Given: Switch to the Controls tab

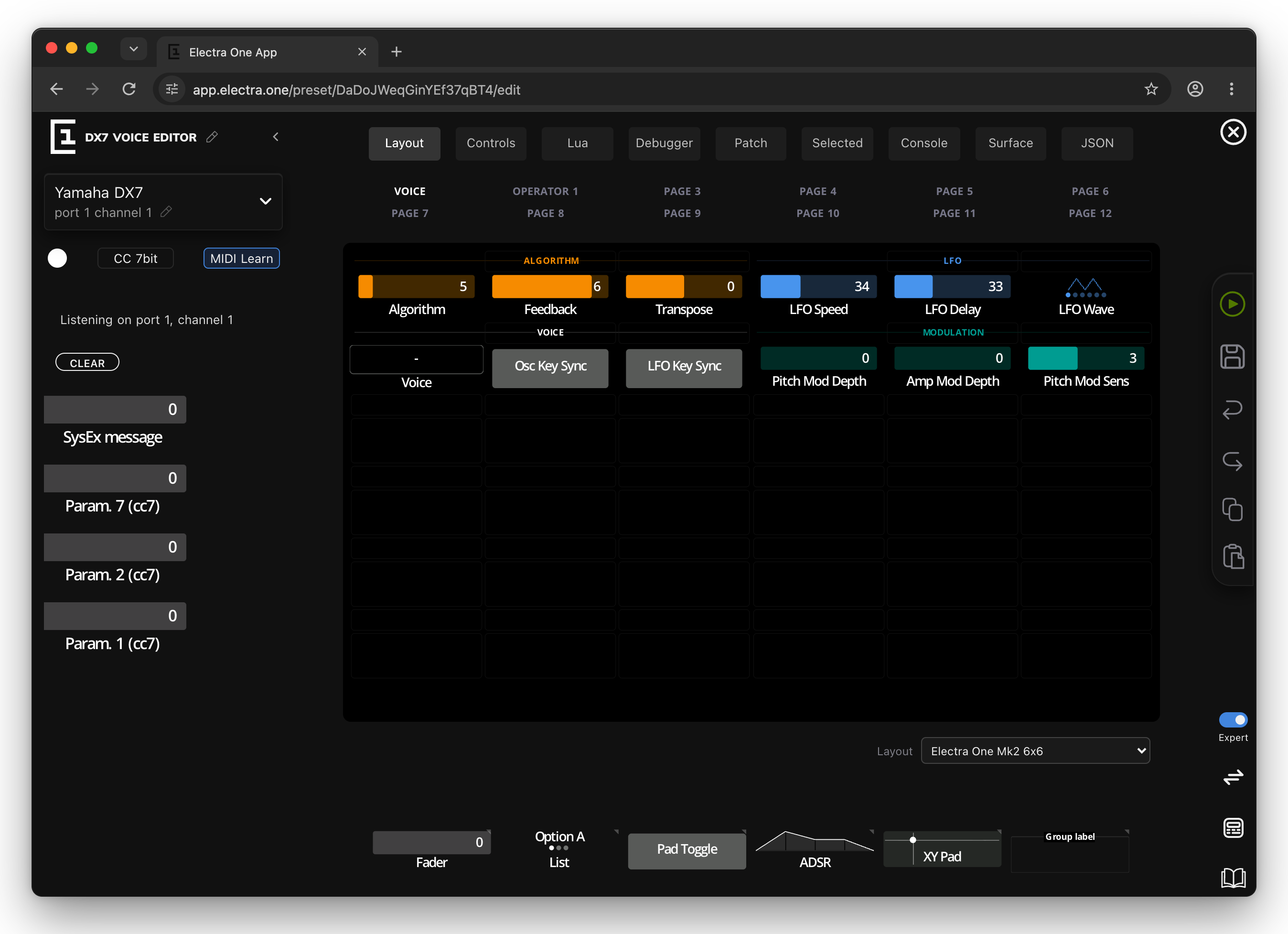Looking at the screenshot, I should tap(491, 143).
